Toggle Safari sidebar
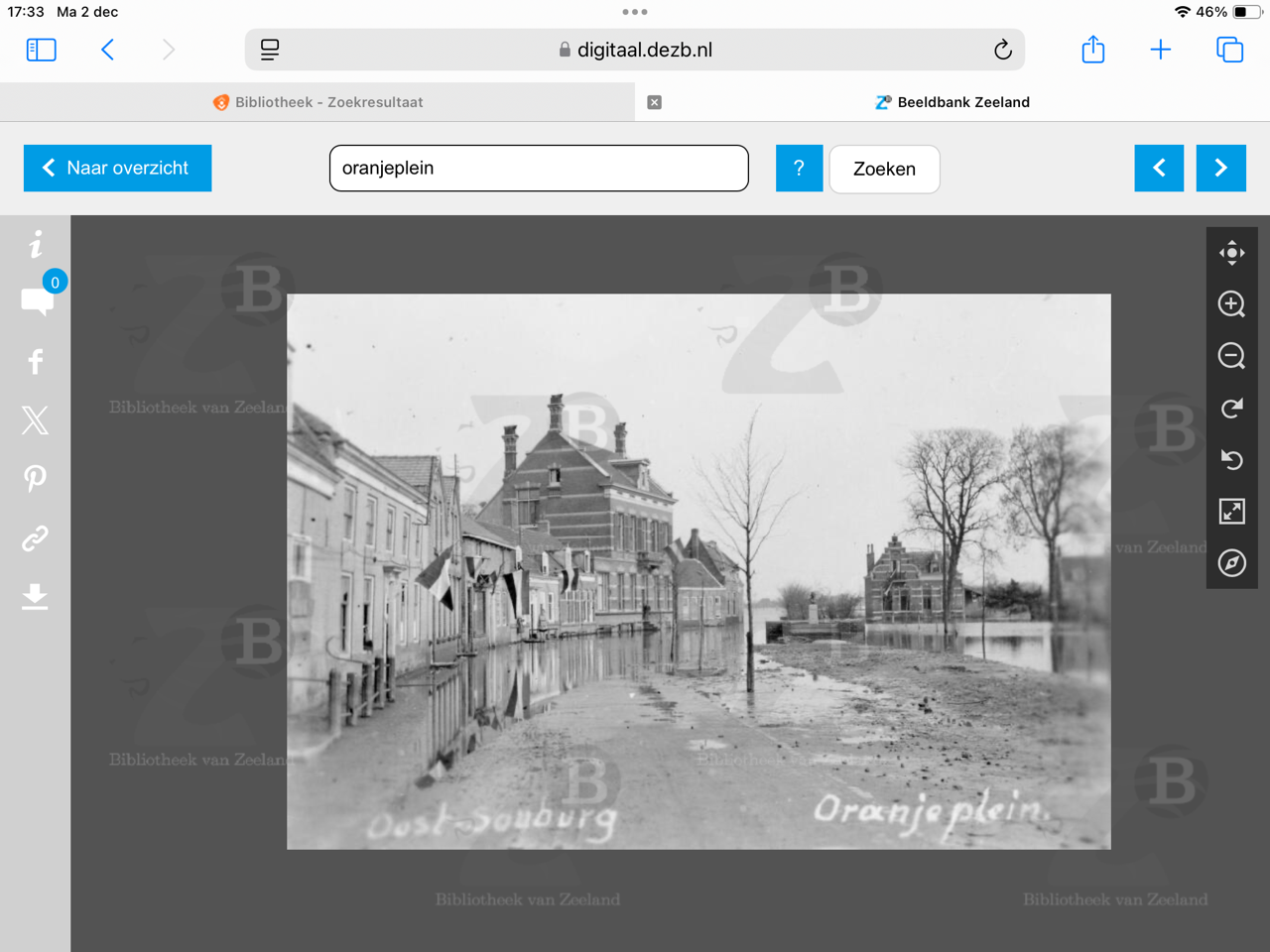 [x=41, y=50]
